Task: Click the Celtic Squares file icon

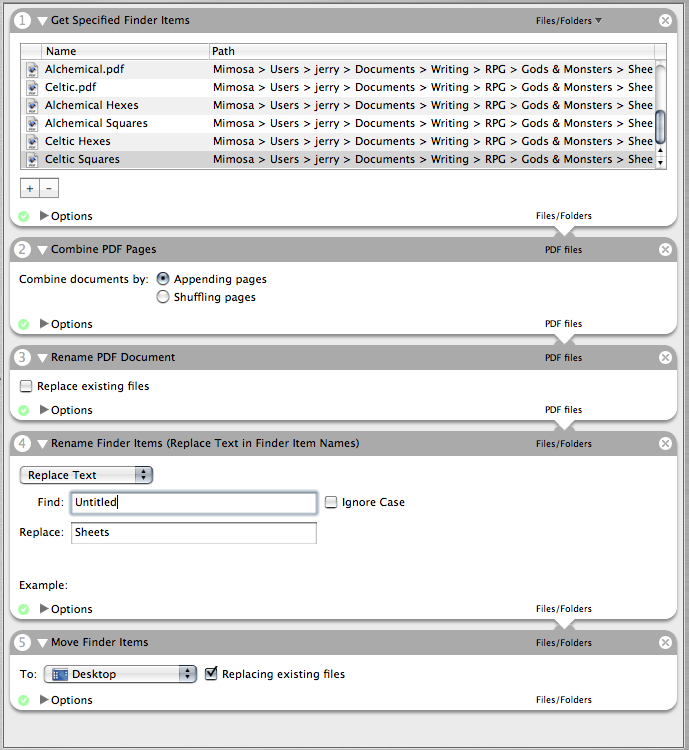Action: tap(32, 160)
